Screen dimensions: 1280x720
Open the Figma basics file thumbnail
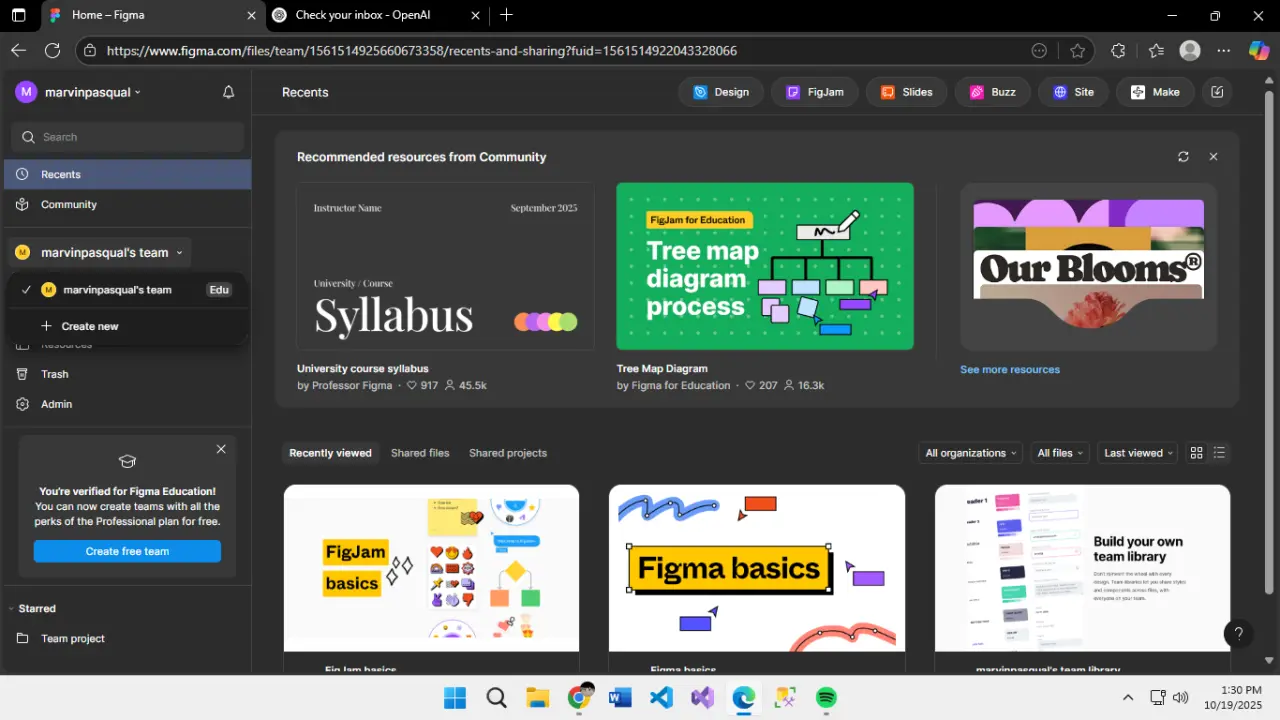(757, 568)
